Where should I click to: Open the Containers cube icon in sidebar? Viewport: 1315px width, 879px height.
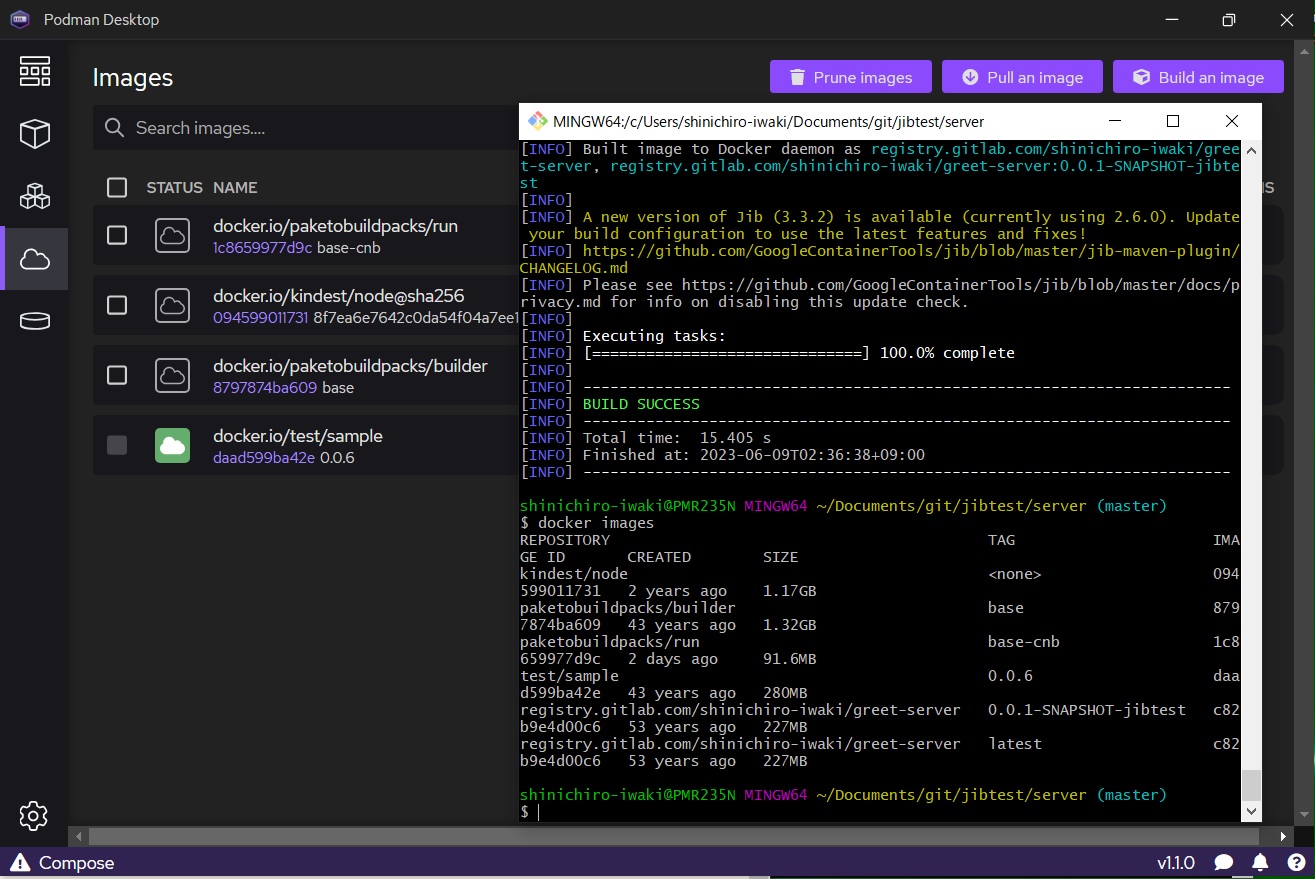(35, 133)
